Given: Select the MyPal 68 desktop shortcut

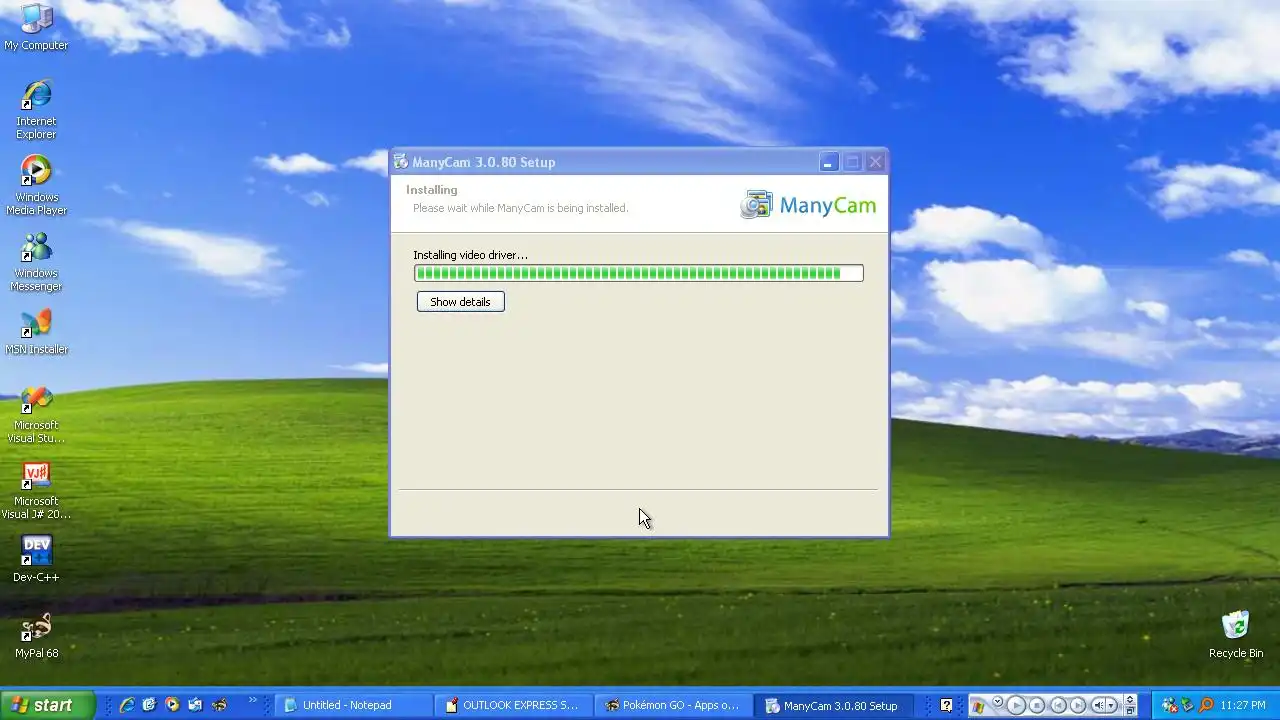Looking at the screenshot, I should [x=36, y=636].
